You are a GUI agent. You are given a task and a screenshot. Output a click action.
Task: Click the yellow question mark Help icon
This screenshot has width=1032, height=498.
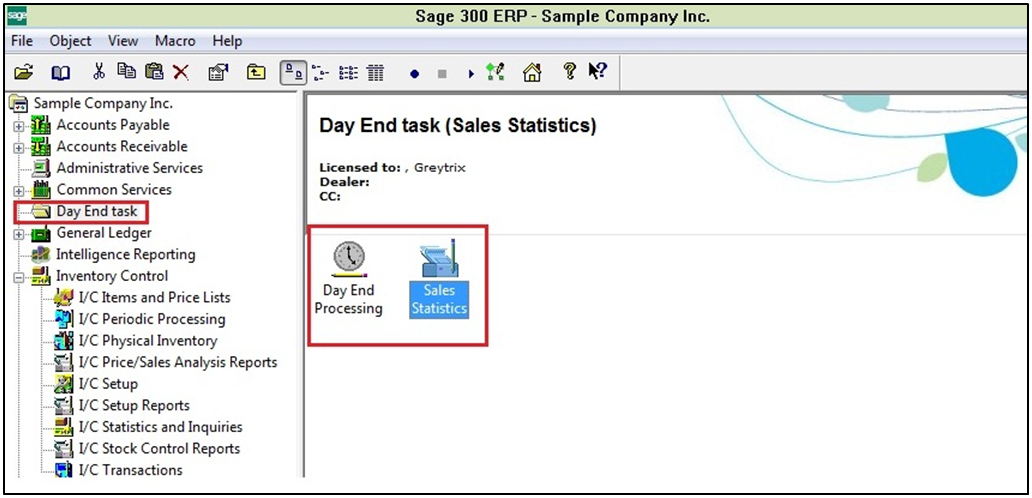coord(570,71)
